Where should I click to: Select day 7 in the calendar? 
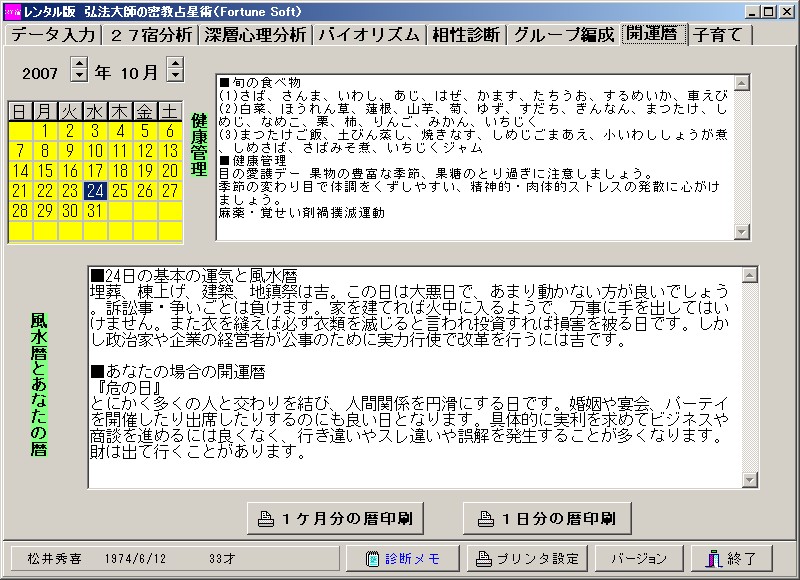tap(20, 151)
